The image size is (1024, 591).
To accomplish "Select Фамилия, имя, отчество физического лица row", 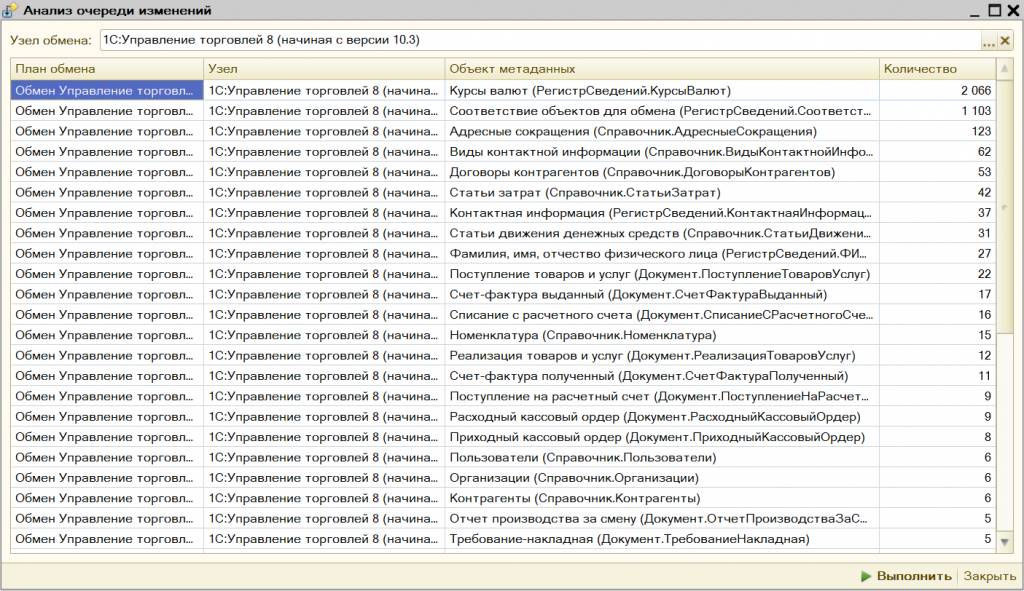I will click(x=503, y=253).
